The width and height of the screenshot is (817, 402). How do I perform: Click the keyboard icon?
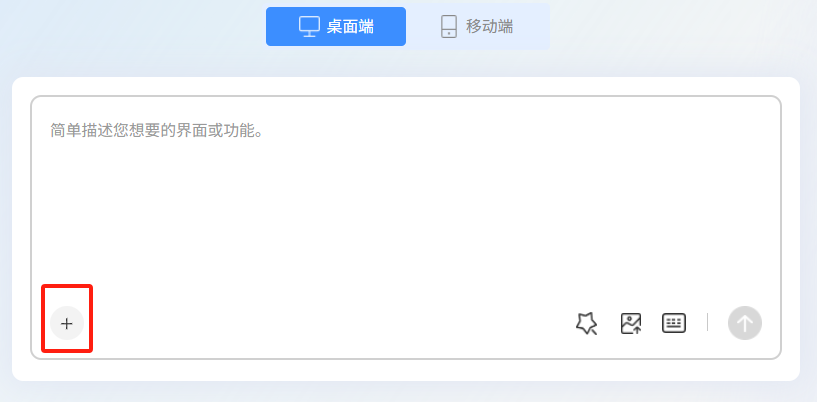674,323
